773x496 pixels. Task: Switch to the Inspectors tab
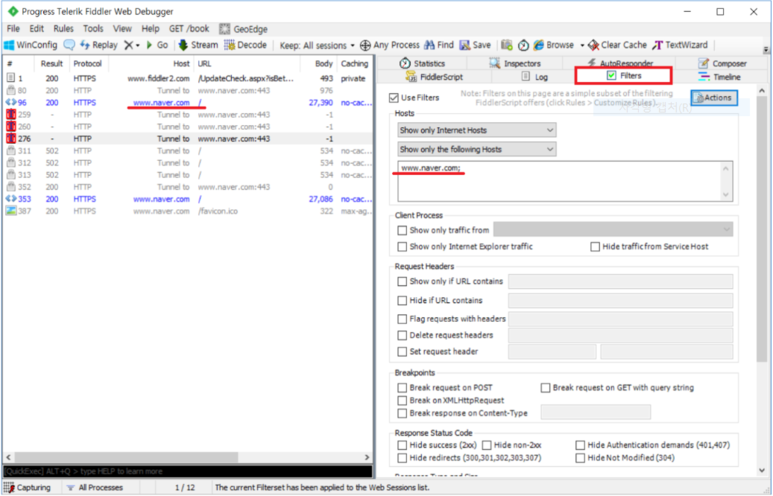[515, 63]
